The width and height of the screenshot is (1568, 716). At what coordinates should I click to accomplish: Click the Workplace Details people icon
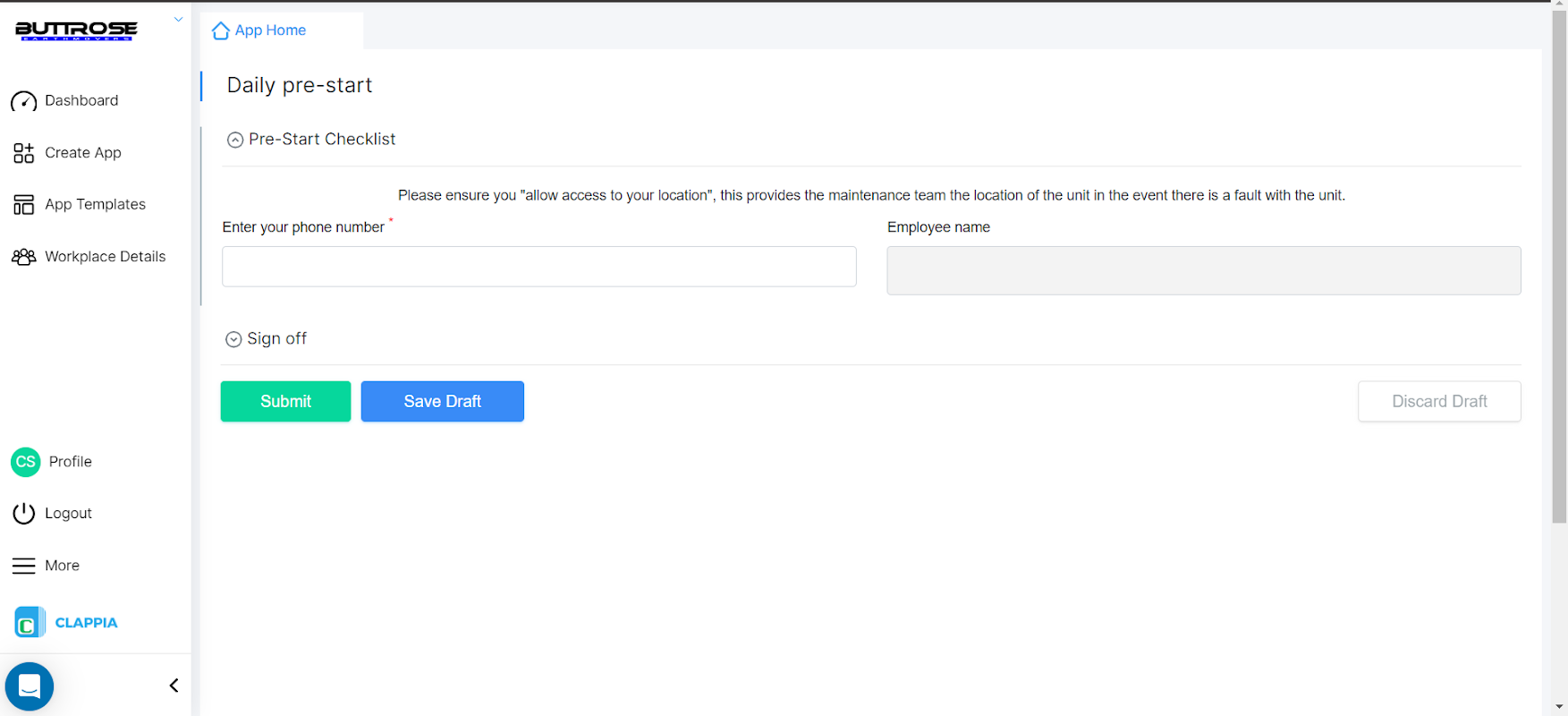[23, 257]
